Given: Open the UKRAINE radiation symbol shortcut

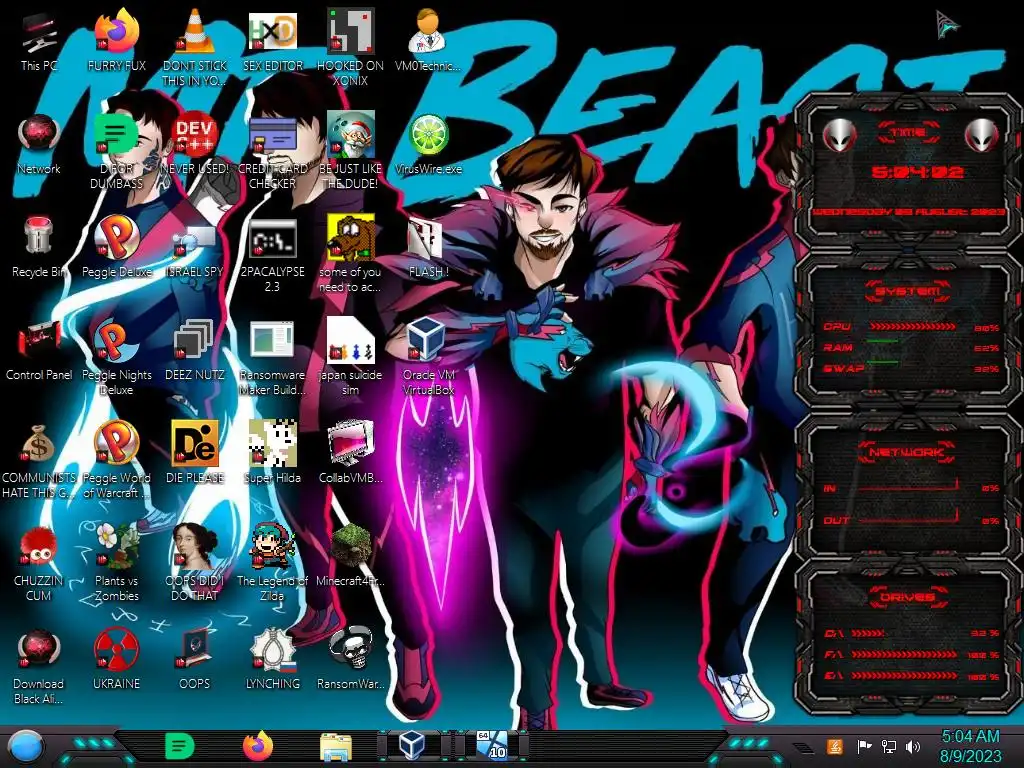Looking at the screenshot, I should [117, 660].
